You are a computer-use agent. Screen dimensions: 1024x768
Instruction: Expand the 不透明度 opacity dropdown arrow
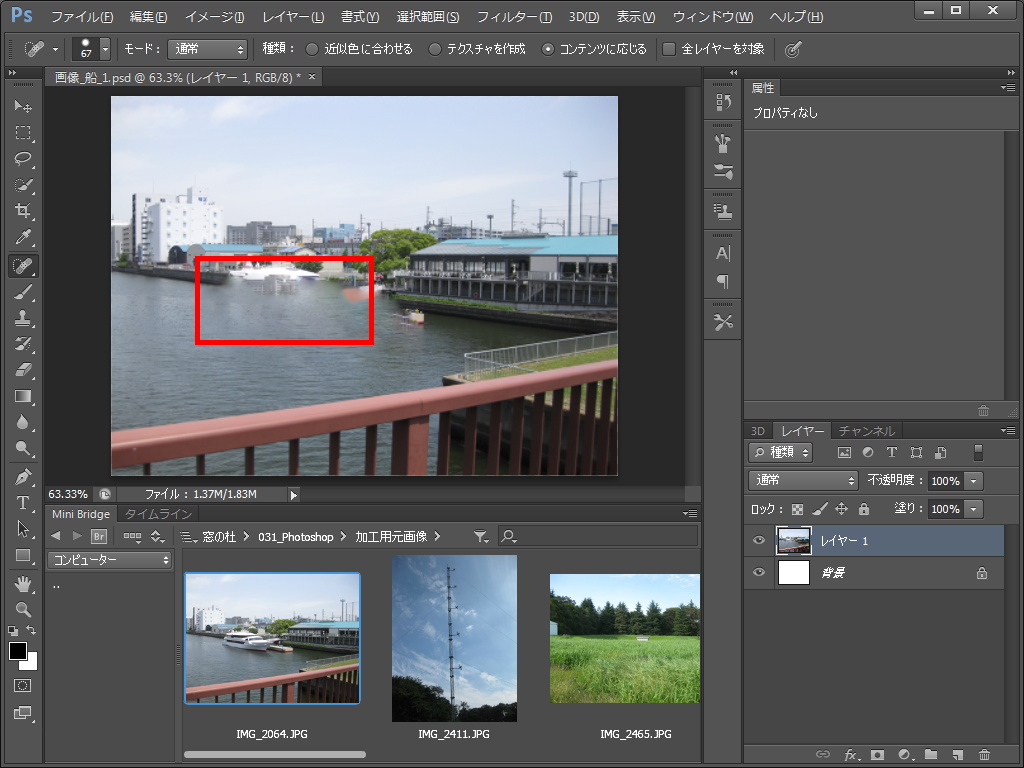(x=974, y=481)
